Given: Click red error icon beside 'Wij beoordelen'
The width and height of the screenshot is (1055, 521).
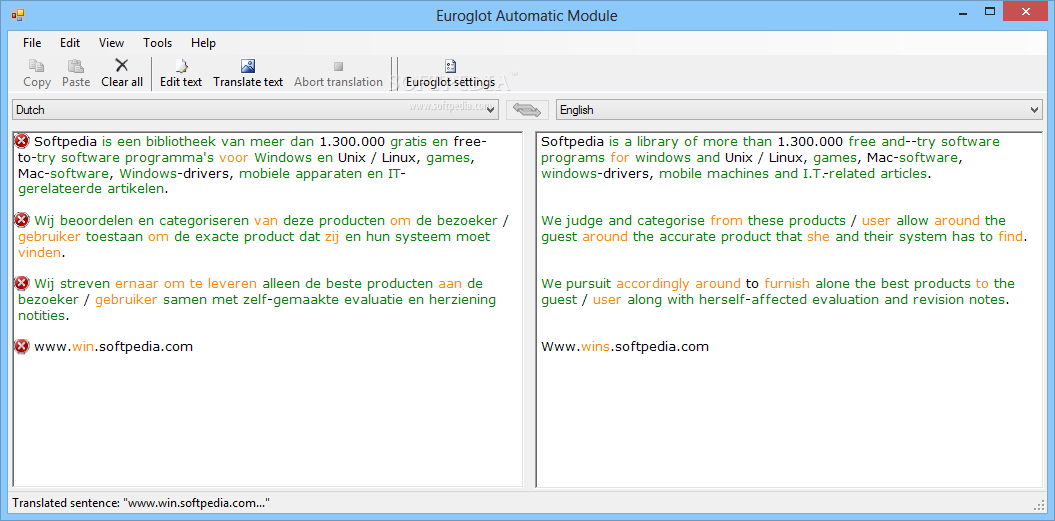Looking at the screenshot, I should click(x=22, y=219).
